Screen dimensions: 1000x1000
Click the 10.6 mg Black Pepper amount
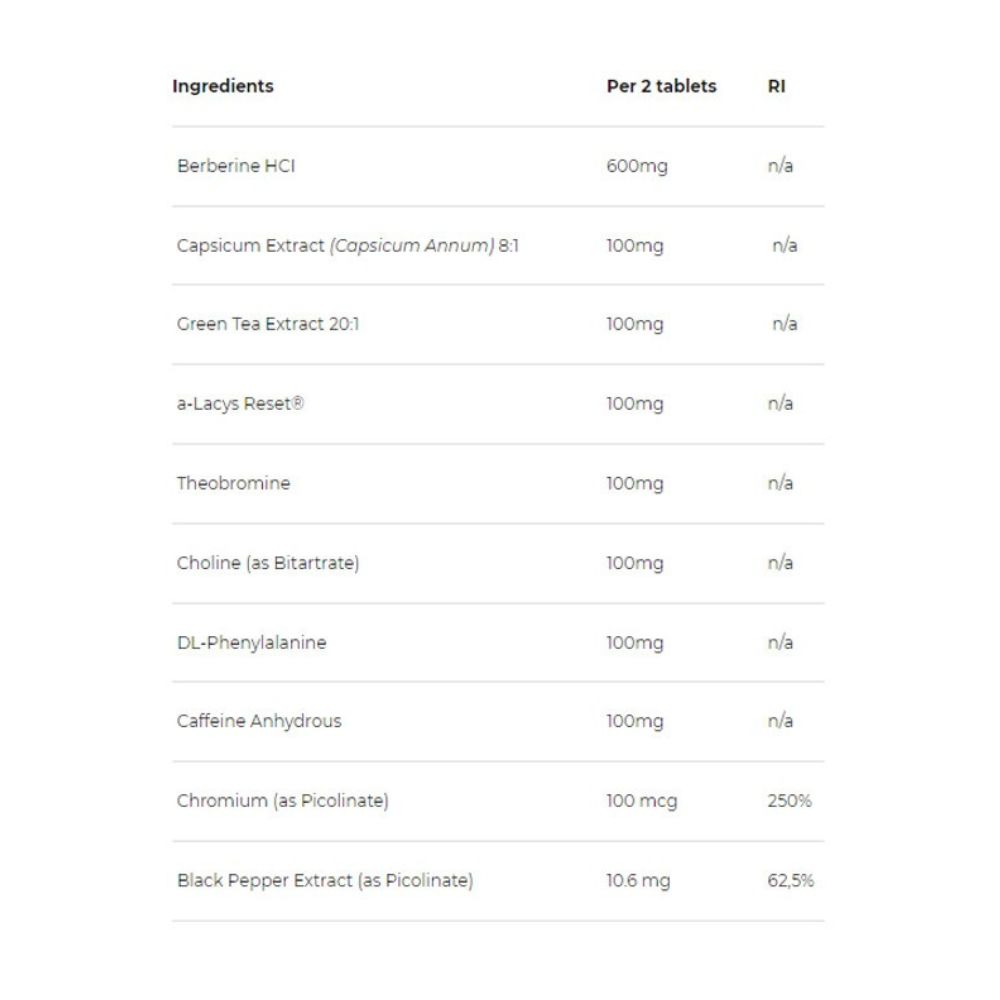(638, 881)
